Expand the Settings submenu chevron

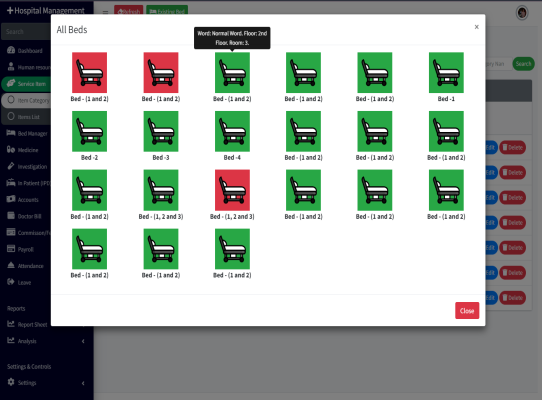83,383
